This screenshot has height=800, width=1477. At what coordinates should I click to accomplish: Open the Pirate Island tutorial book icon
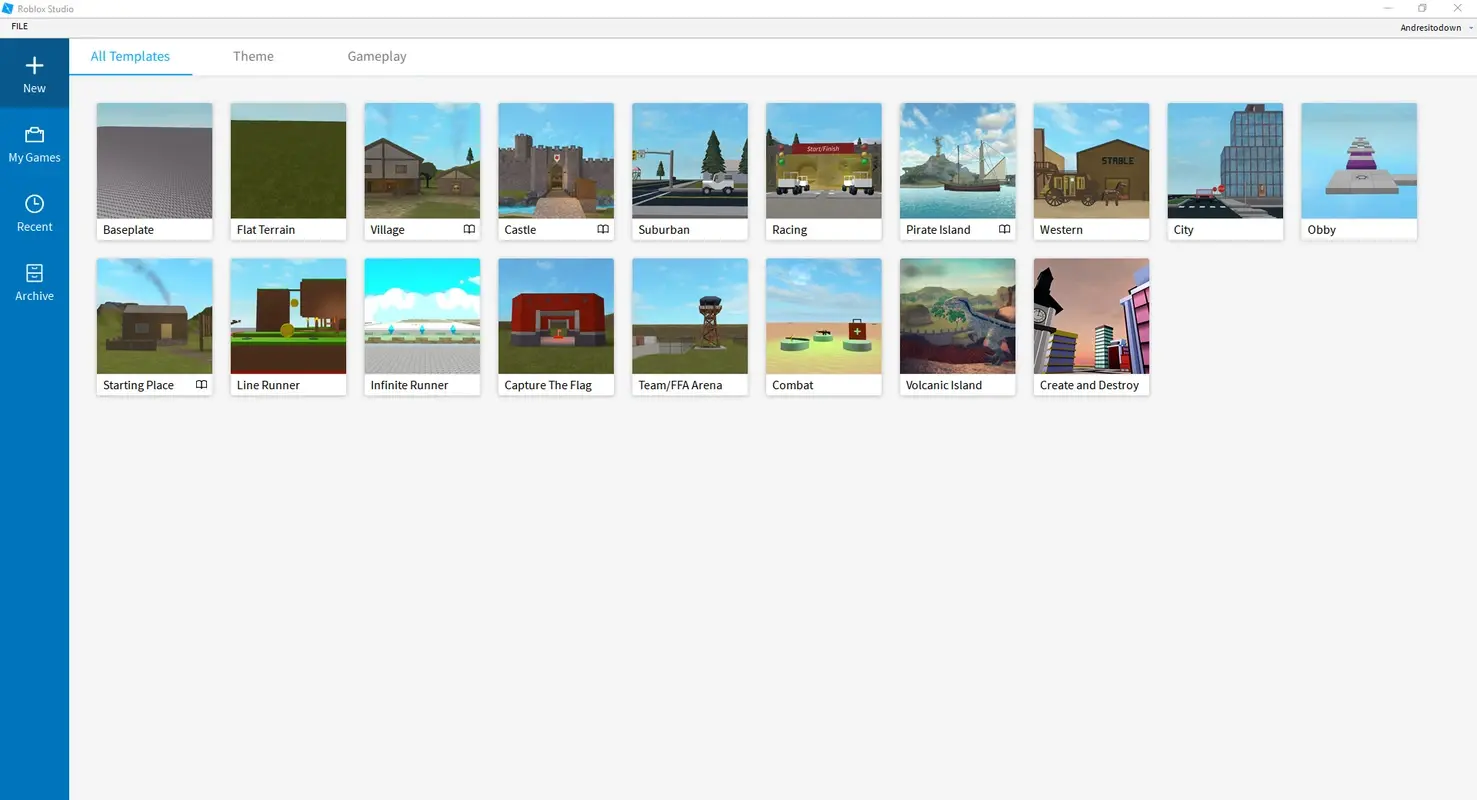1004,229
